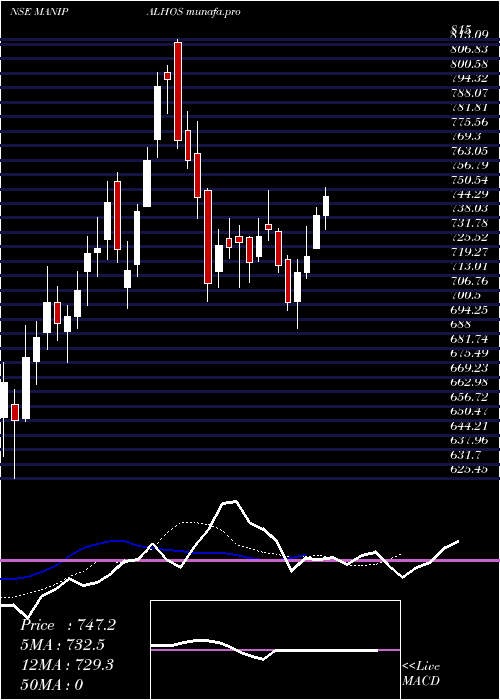
Task: Select the 675.49 price axis label
Action: point(469,354)
